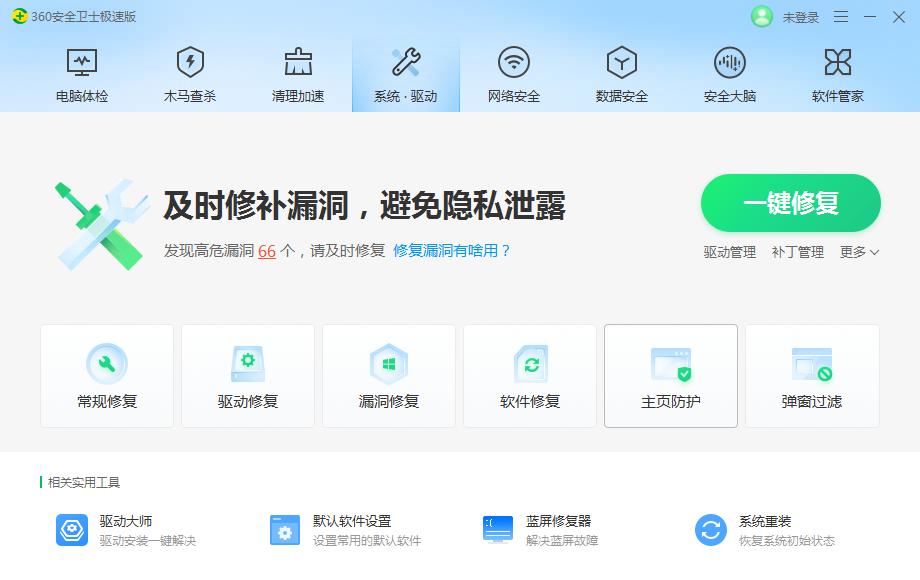Open 补丁管理 patch management

tap(800, 253)
